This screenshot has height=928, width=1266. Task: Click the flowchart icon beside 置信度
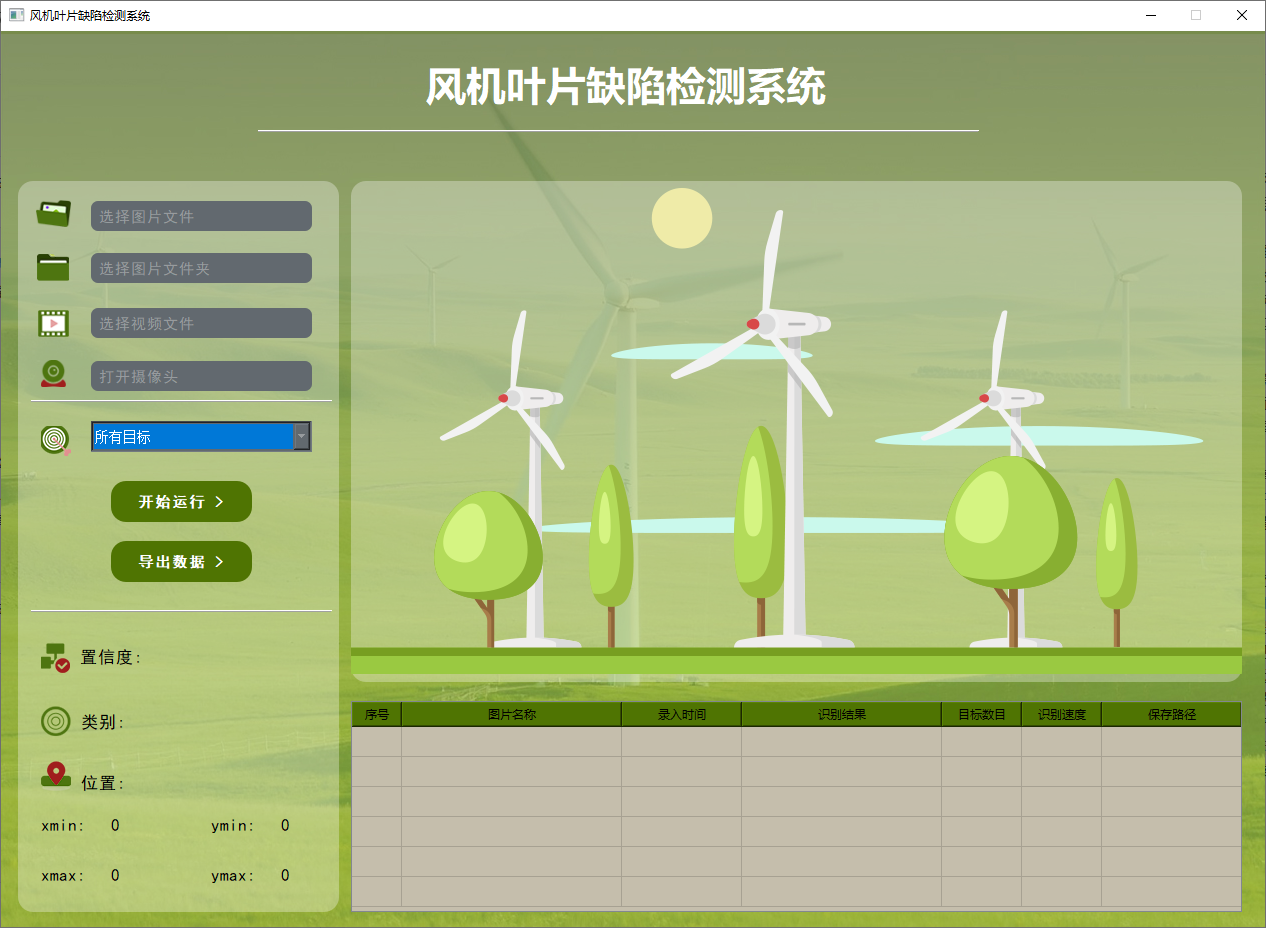coord(55,657)
